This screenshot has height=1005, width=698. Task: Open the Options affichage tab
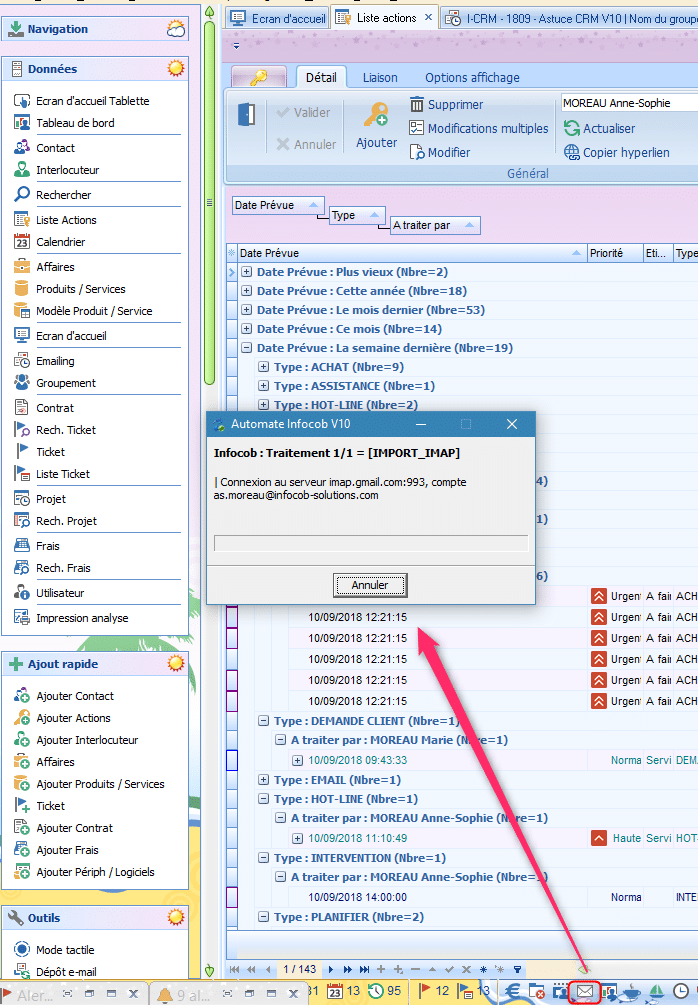click(472, 78)
